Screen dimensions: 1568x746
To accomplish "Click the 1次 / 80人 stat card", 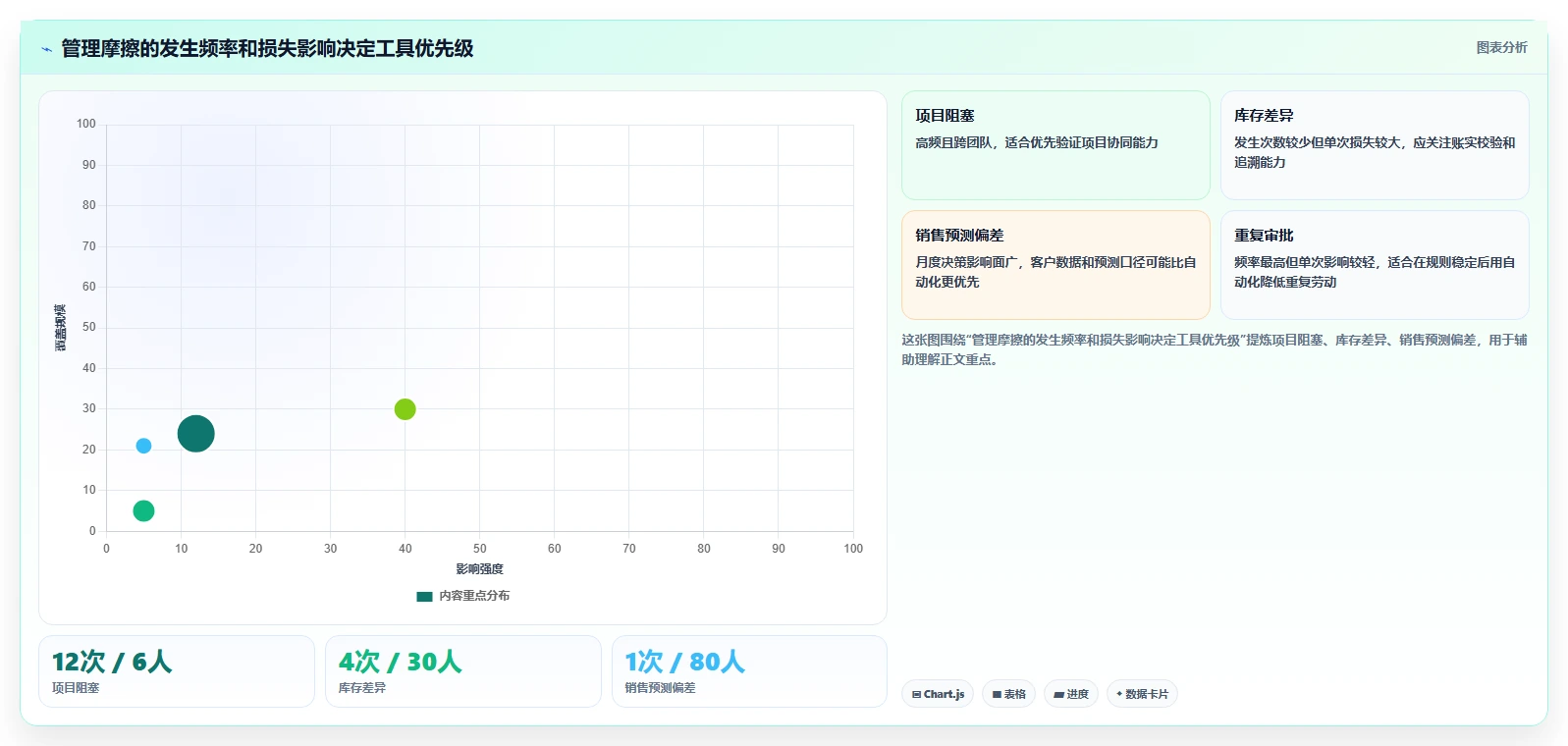I will pos(749,671).
